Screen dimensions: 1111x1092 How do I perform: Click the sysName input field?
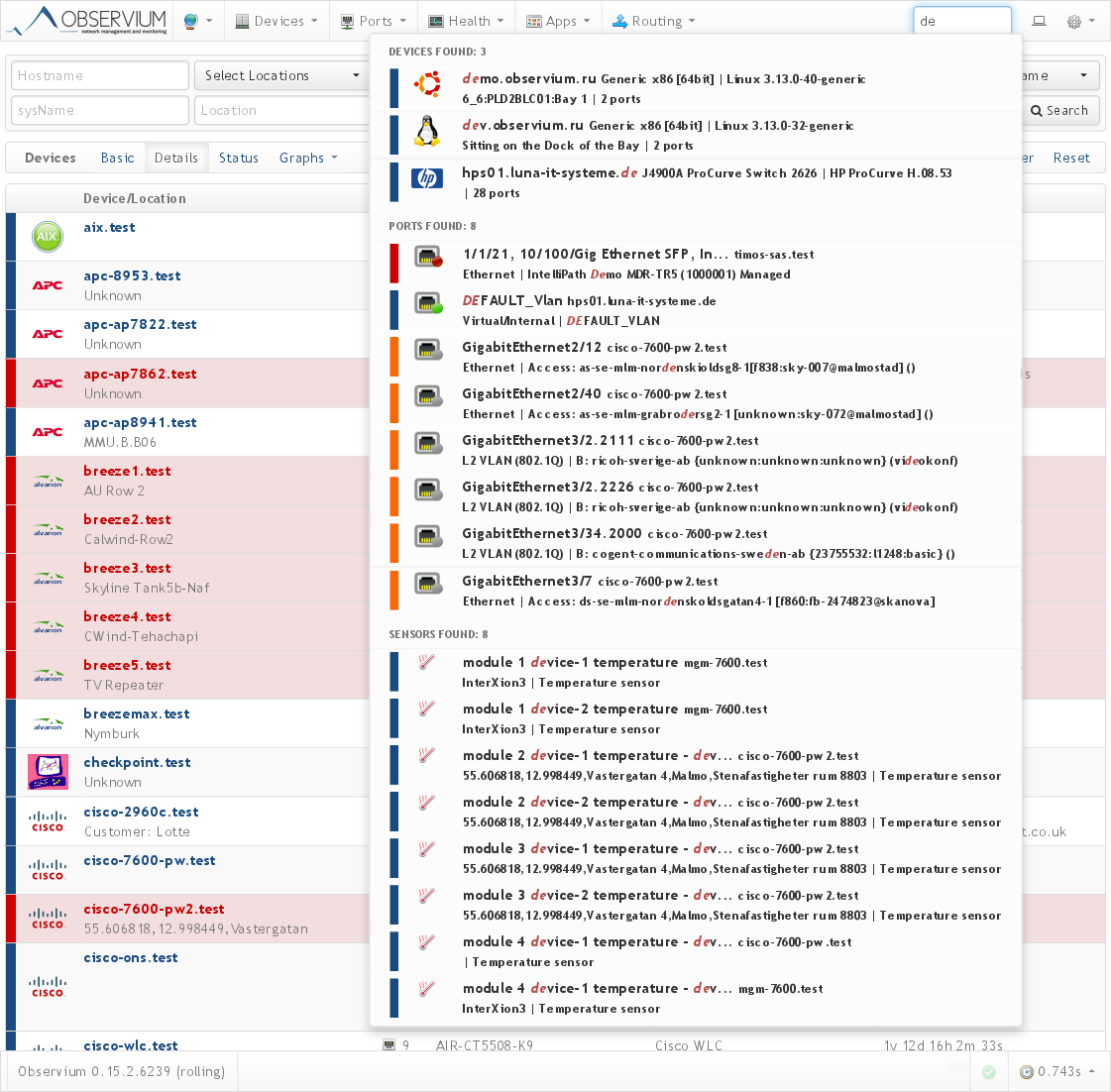[x=100, y=111]
